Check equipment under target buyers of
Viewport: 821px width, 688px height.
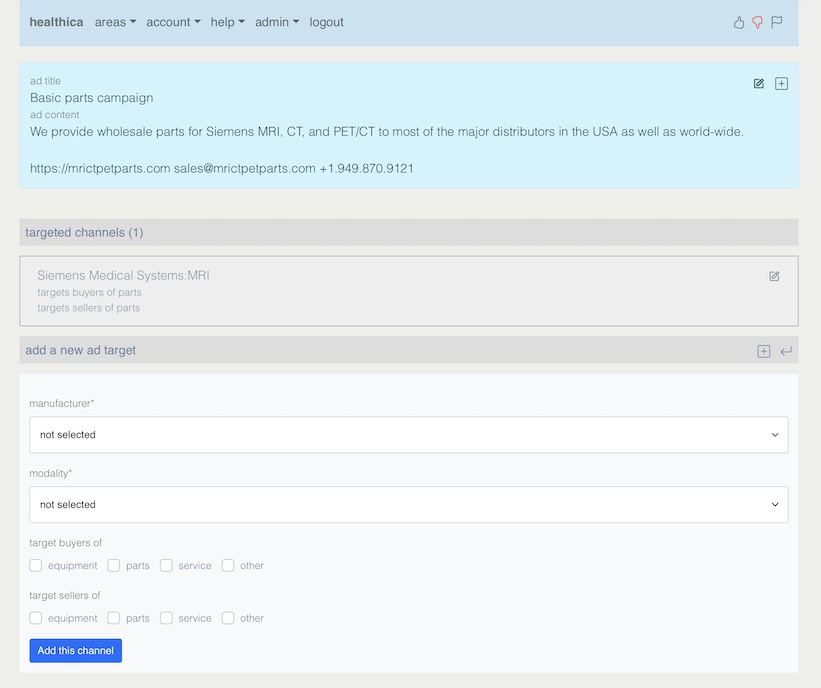(36, 565)
